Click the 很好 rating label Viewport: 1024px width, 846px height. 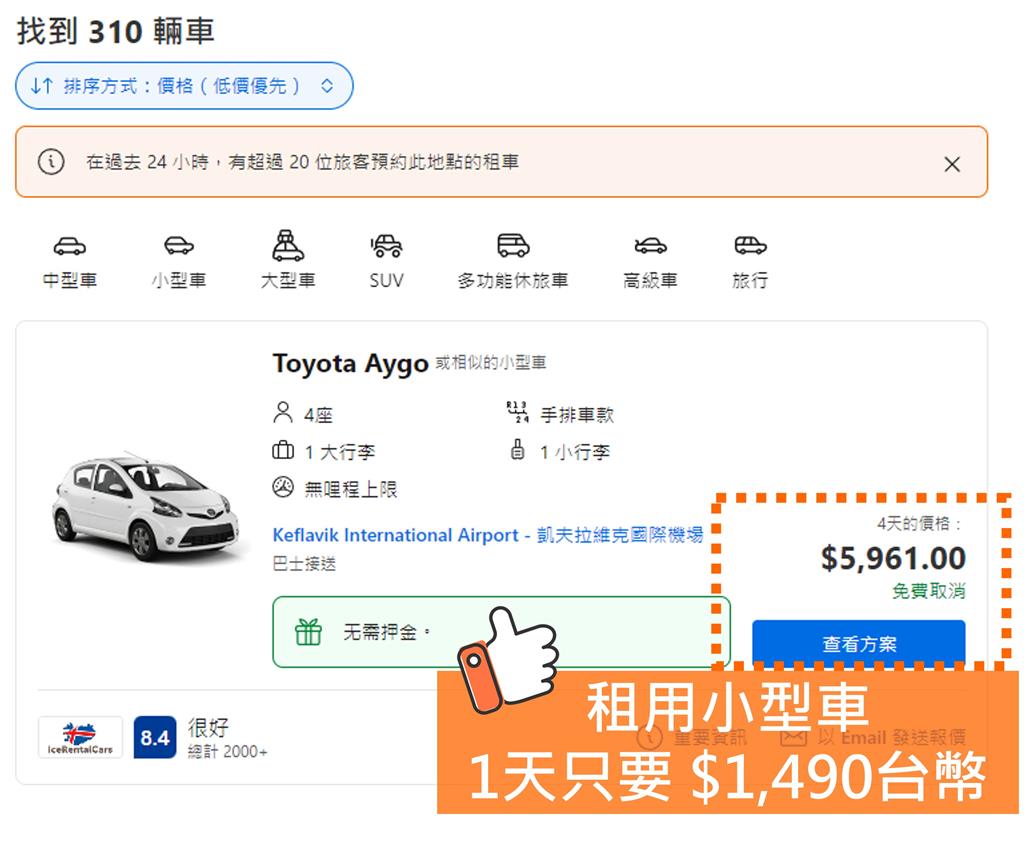pos(208,727)
